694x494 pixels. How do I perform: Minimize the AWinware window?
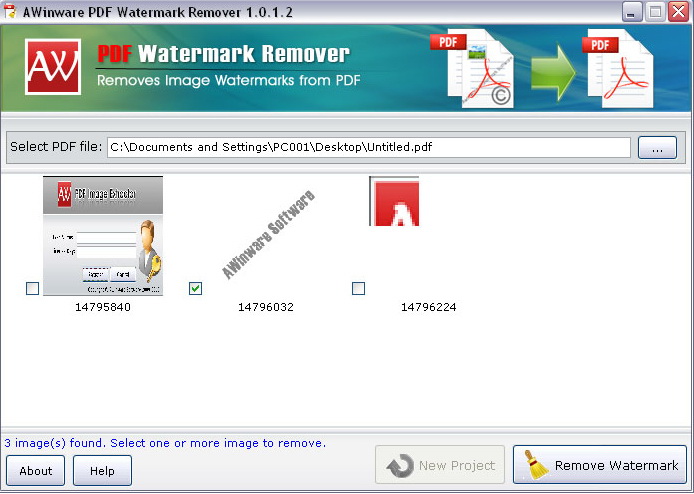[x=632, y=12]
